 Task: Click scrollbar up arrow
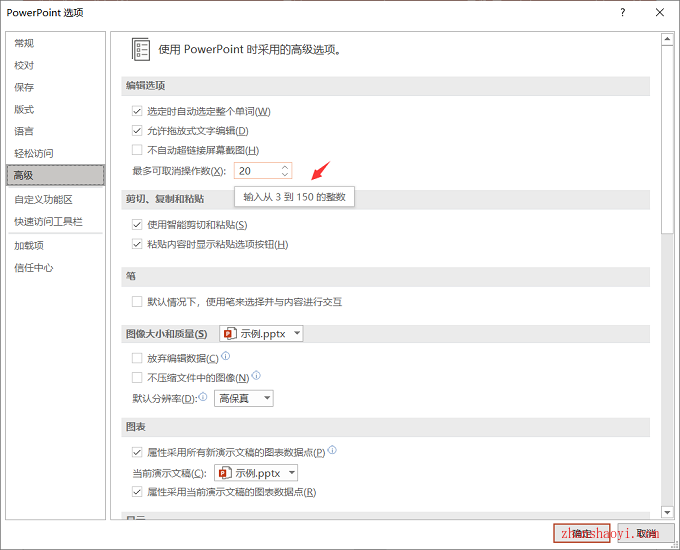click(667, 39)
